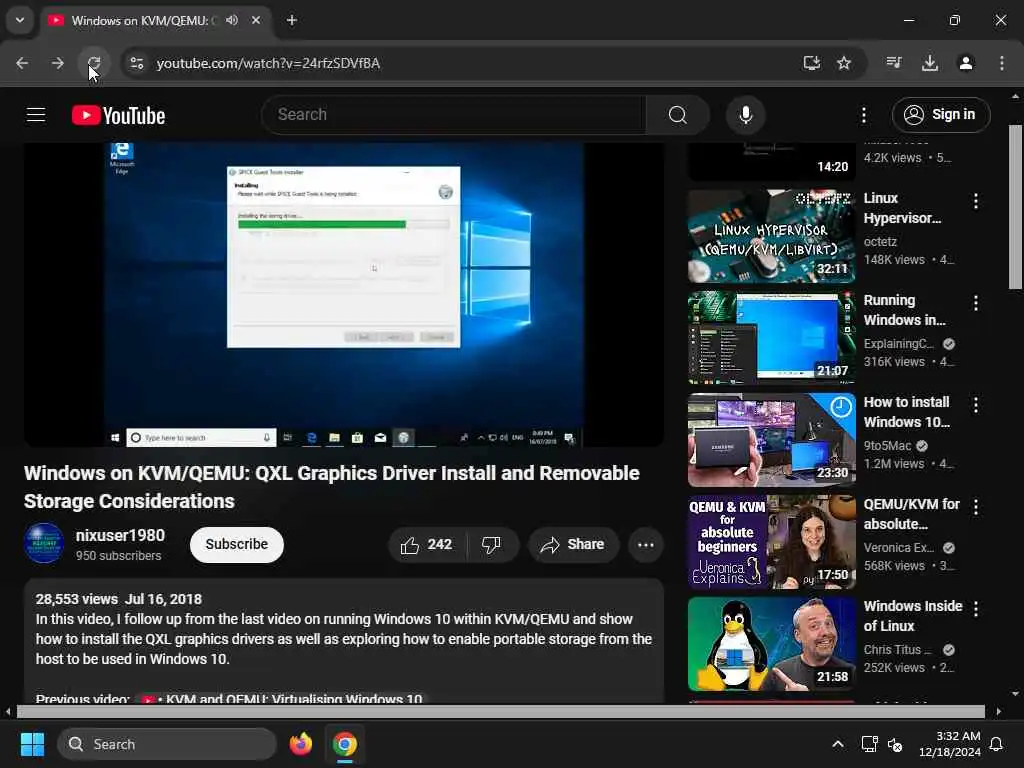
Task: Open the YouTube hamburger guide menu
Action: 36,115
